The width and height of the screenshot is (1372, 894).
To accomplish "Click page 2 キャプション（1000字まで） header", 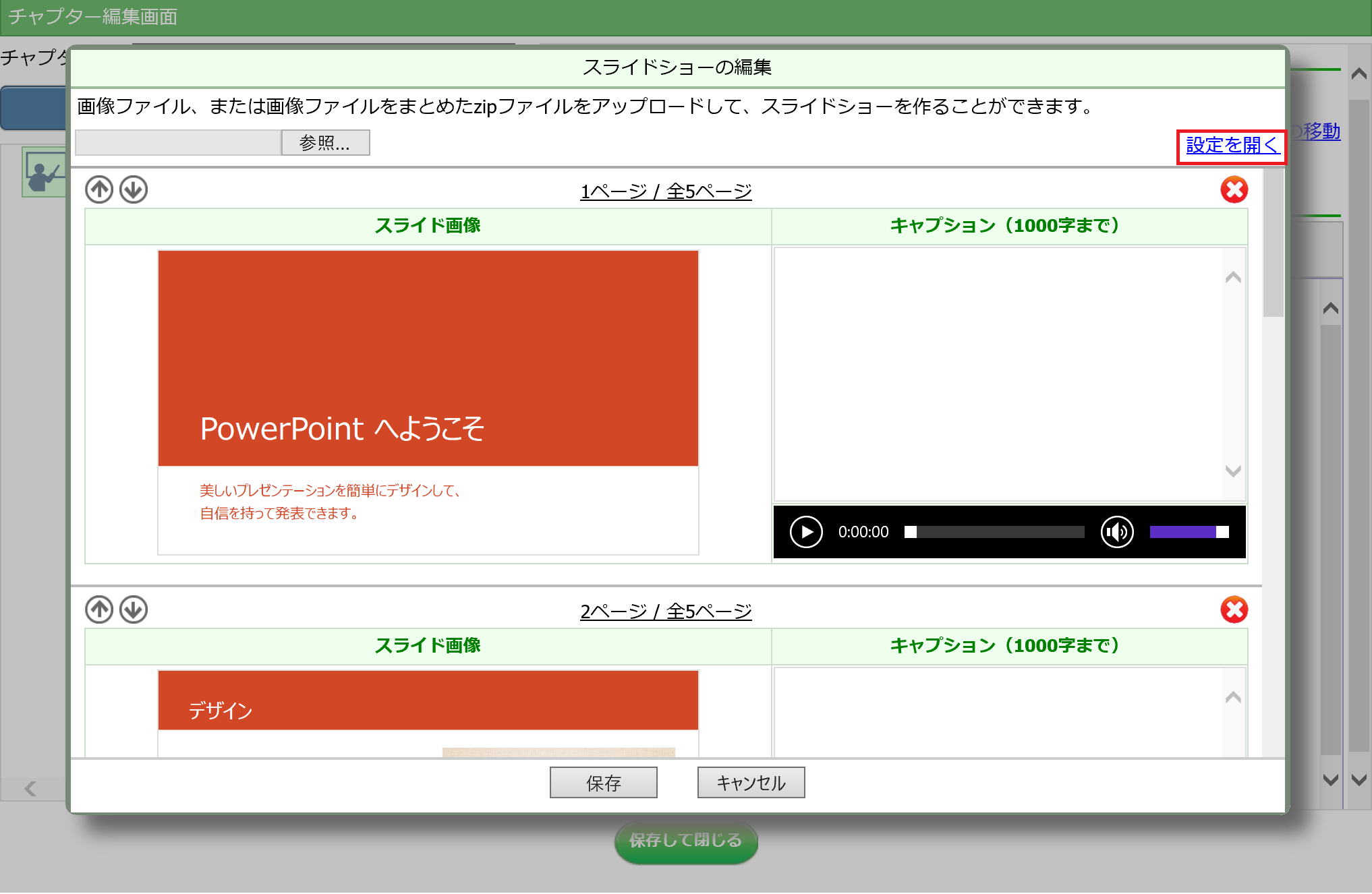I will coord(1009,646).
